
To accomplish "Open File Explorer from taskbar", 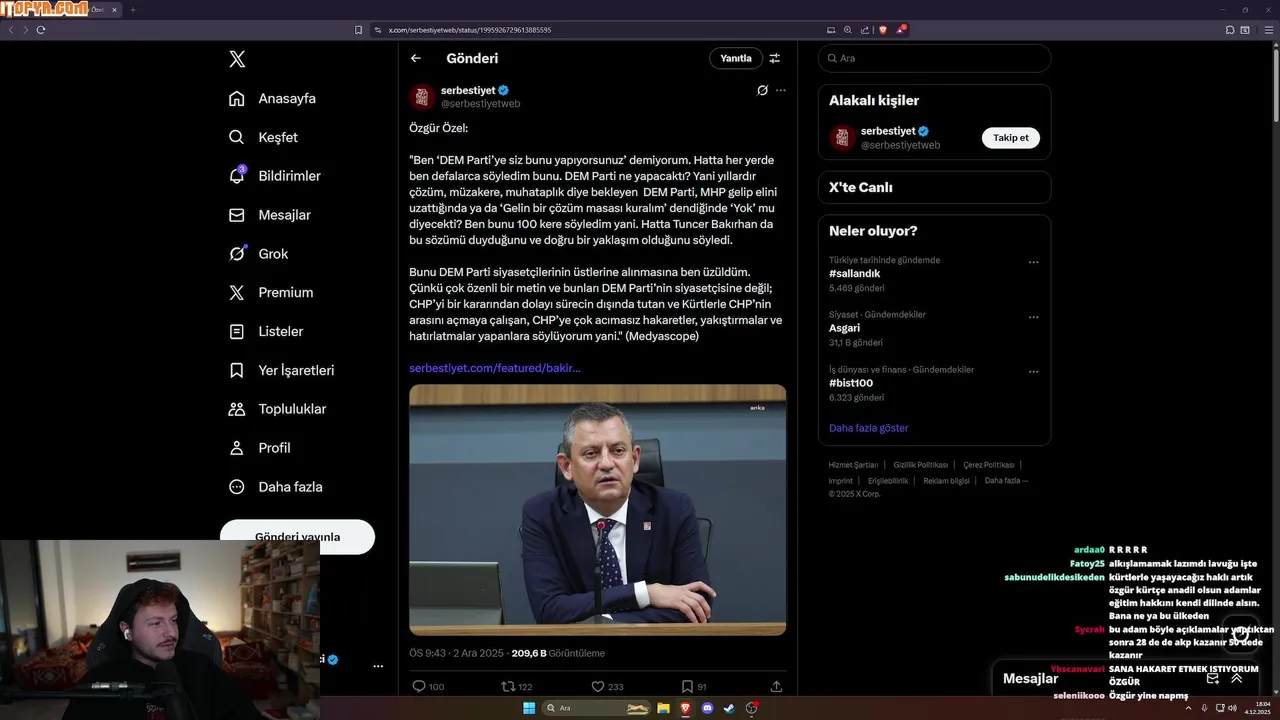I will pos(663,708).
